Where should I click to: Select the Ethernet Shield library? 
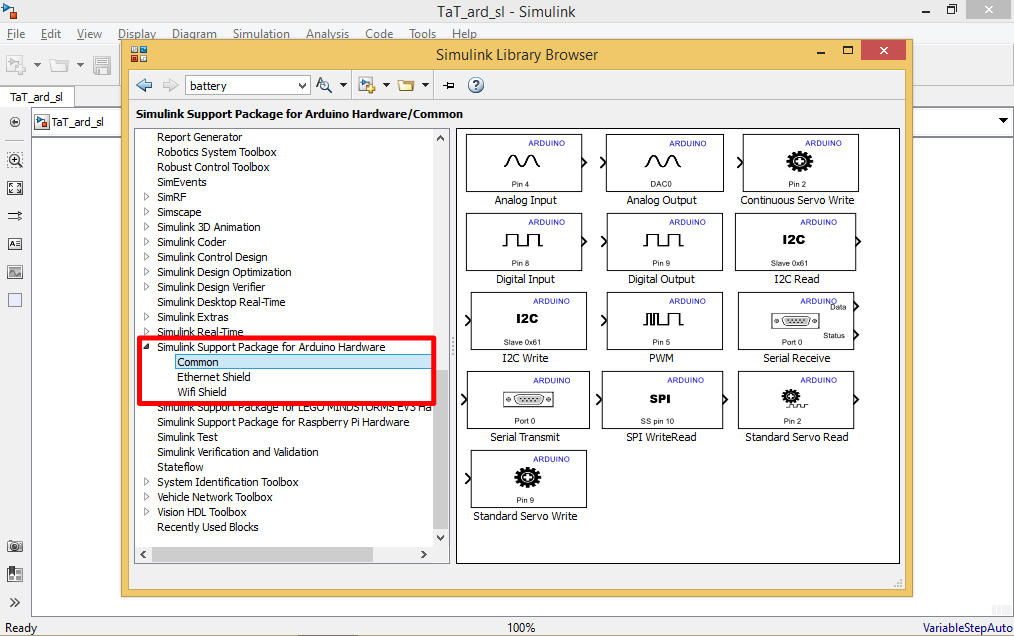point(213,377)
